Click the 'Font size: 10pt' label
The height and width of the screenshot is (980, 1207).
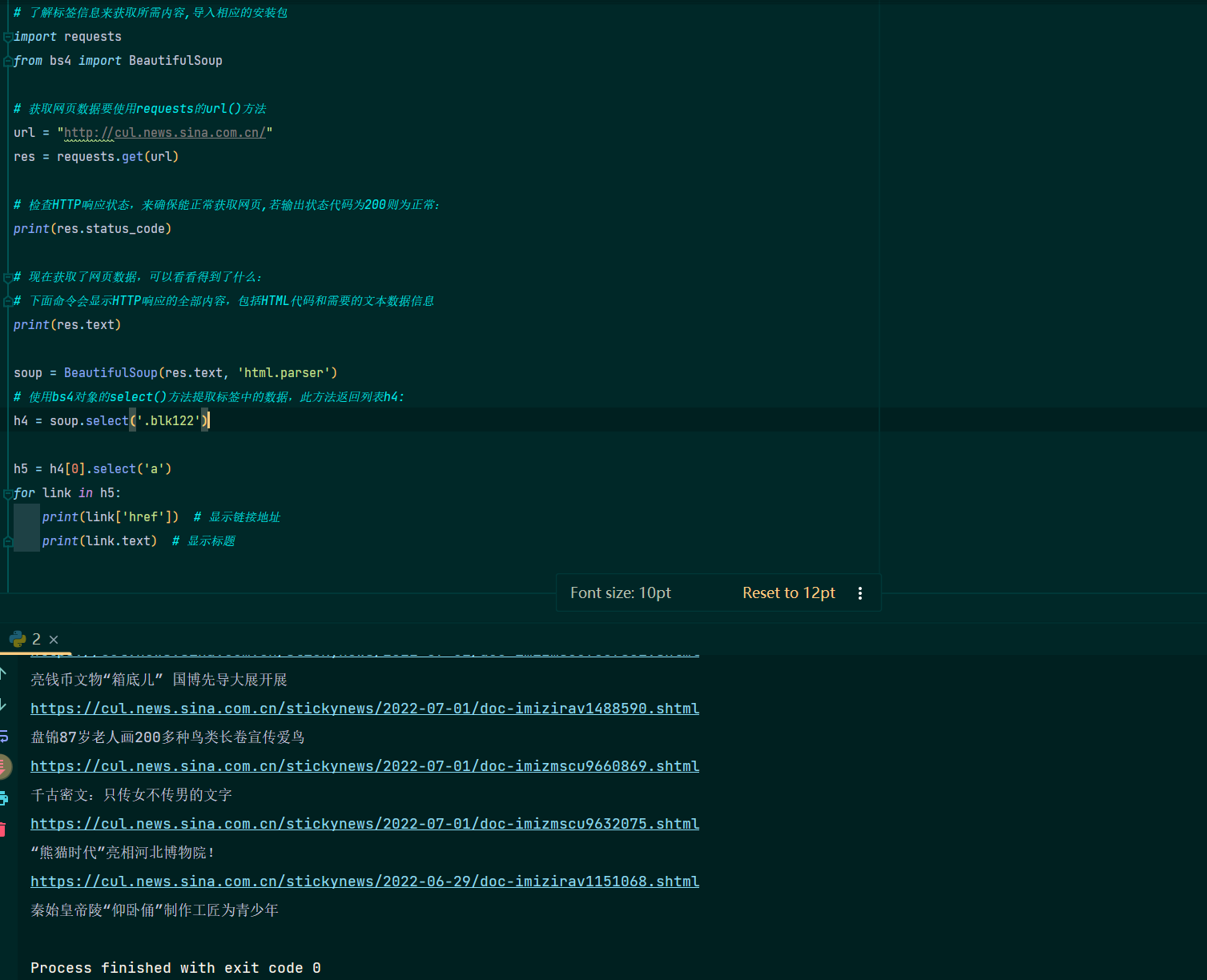621,592
